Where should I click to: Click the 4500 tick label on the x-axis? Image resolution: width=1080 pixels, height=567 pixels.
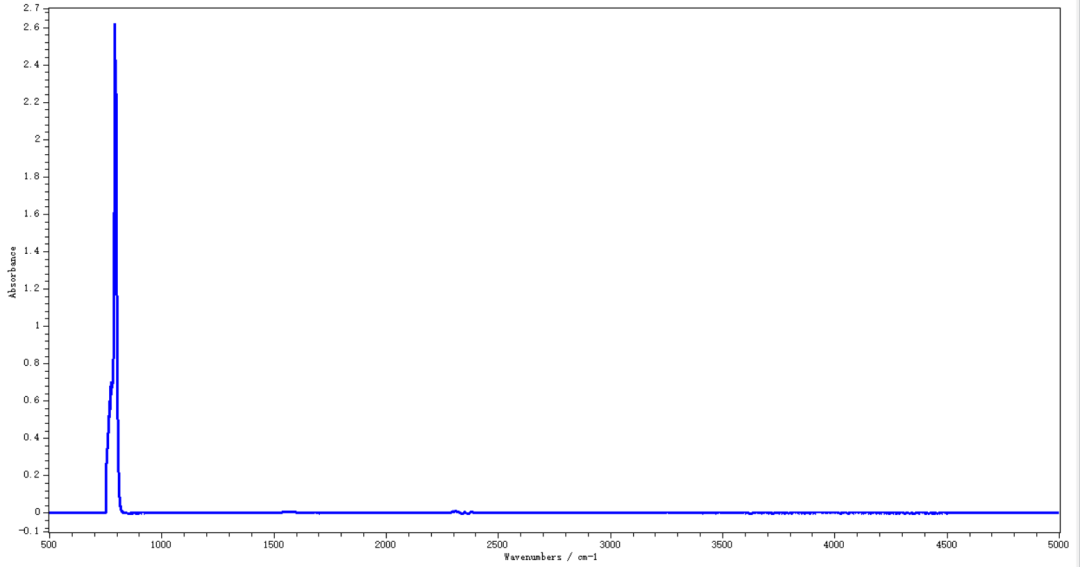[x=947, y=544]
